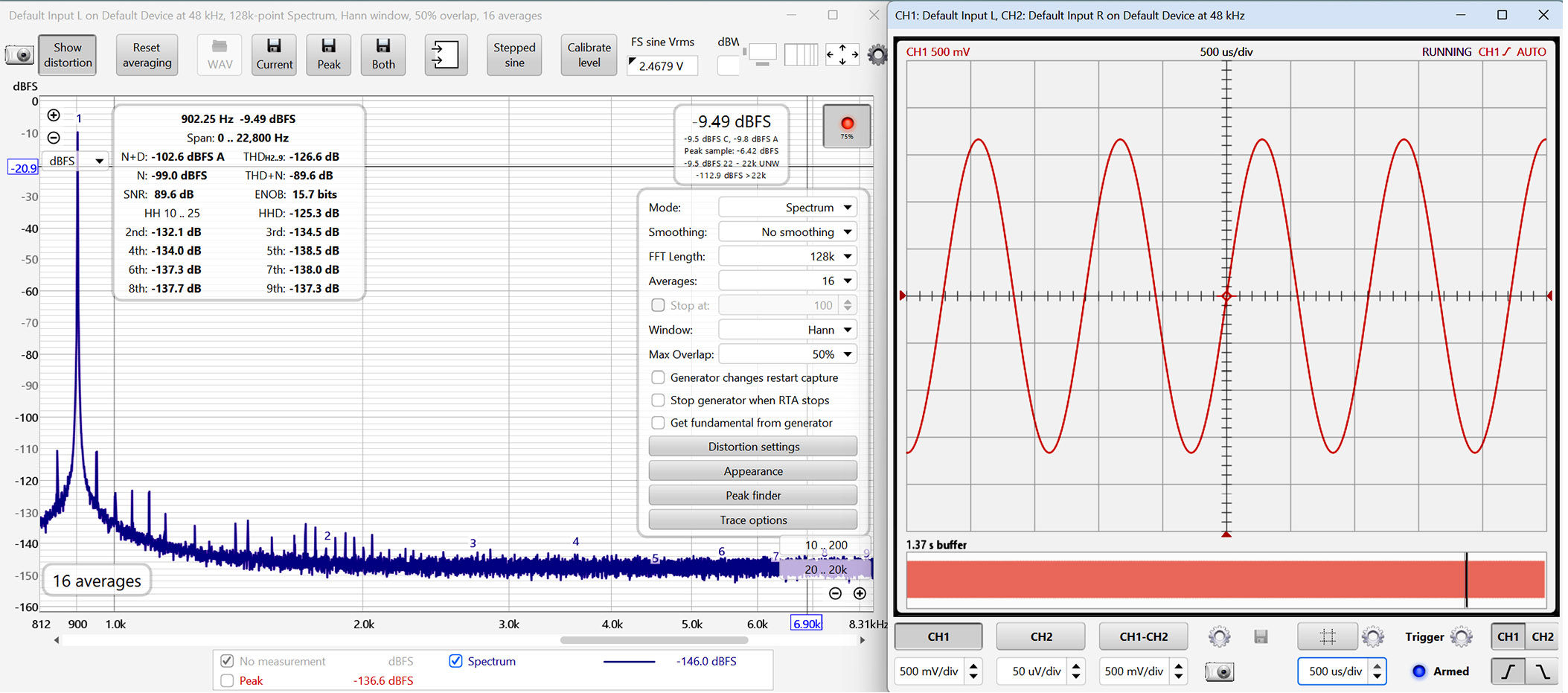Image resolution: width=1568 pixels, height=693 pixels.
Task: Enable Generator changes restart capture
Action: (x=658, y=377)
